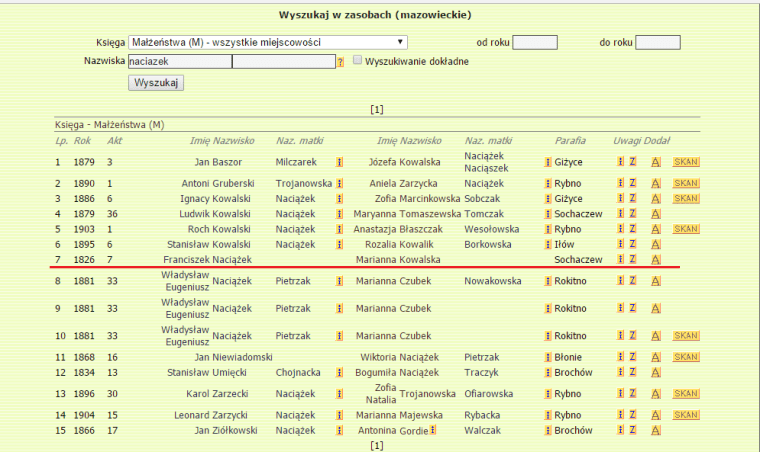Screen dimensions: 760x452
Task: Open SKAN for Antoni Gruberski's Rybno record
Action: click(686, 184)
